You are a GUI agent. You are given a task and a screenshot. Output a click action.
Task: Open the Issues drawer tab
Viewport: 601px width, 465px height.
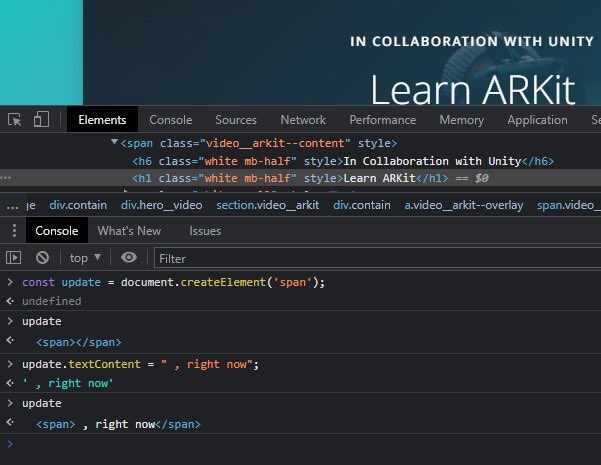pos(205,230)
